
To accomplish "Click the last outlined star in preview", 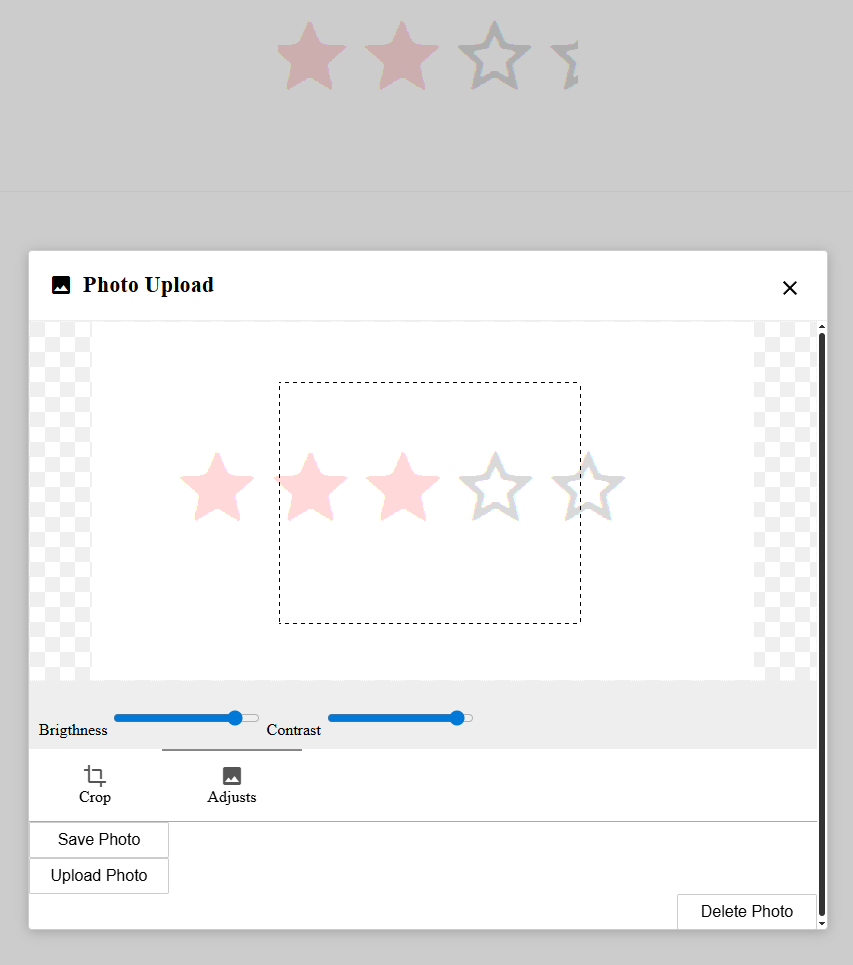I will pos(588,487).
